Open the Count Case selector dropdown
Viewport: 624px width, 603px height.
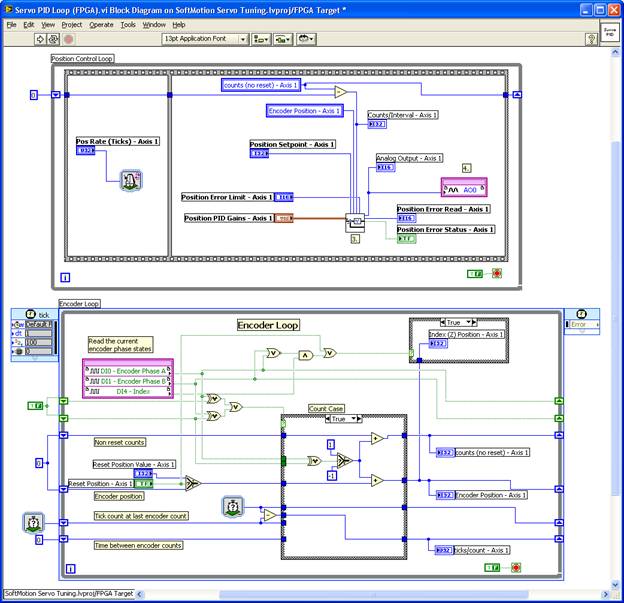pyautogui.click(x=344, y=419)
